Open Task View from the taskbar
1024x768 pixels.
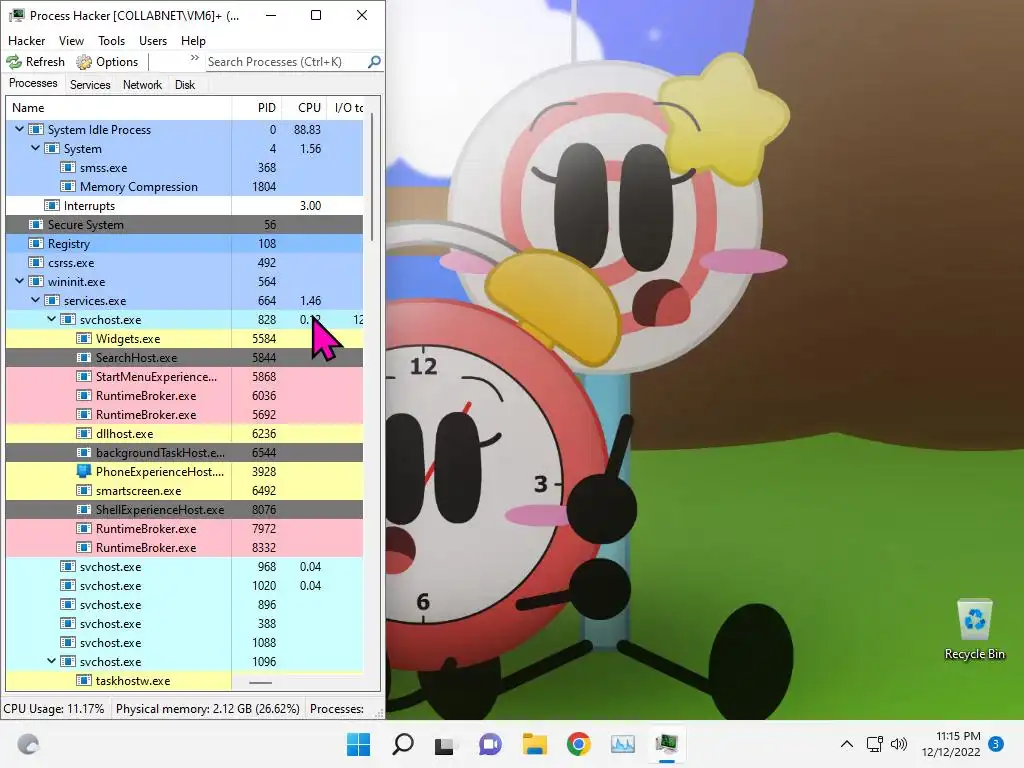point(445,744)
